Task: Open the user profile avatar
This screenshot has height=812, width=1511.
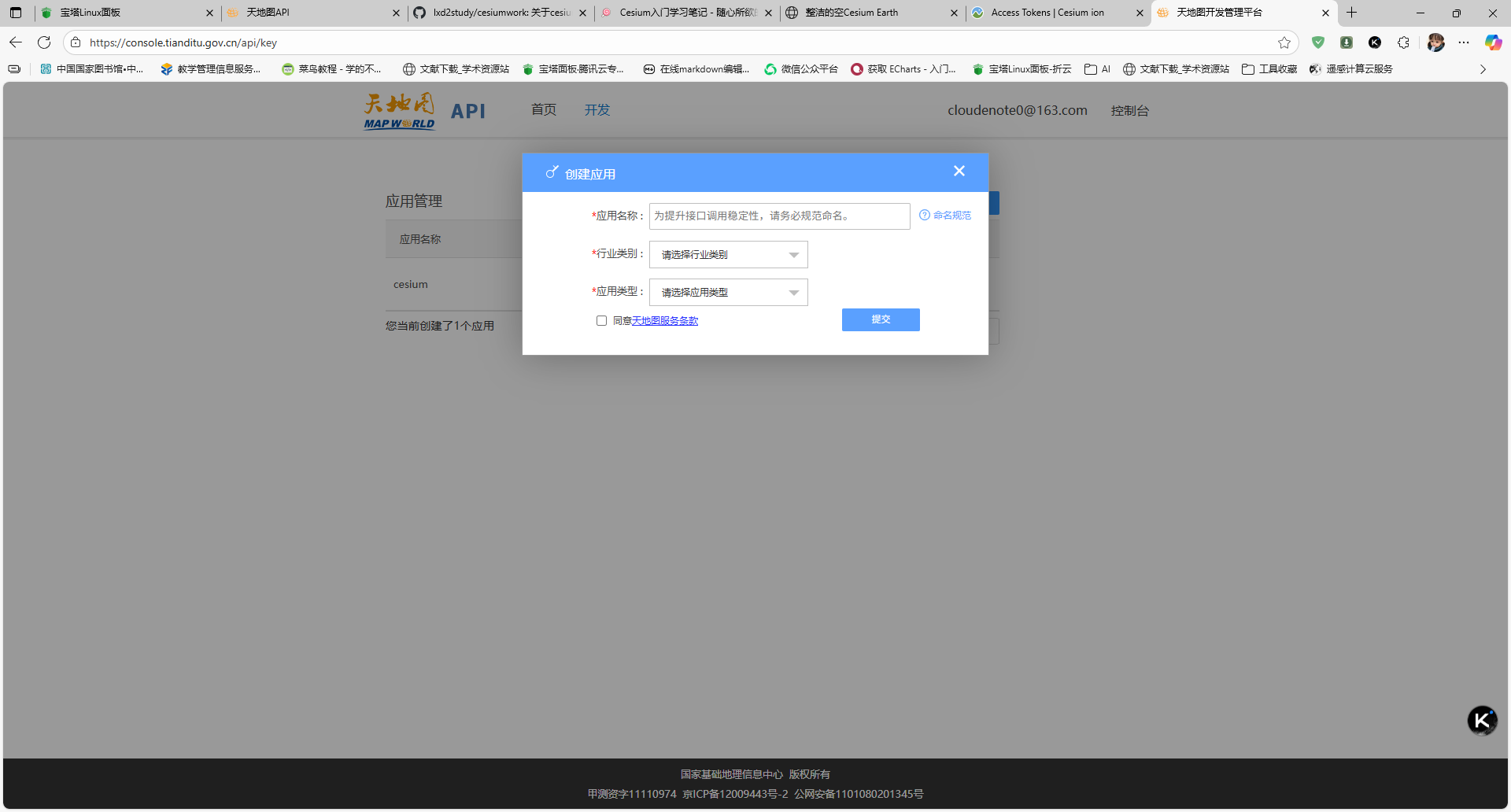Action: [1435, 42]
